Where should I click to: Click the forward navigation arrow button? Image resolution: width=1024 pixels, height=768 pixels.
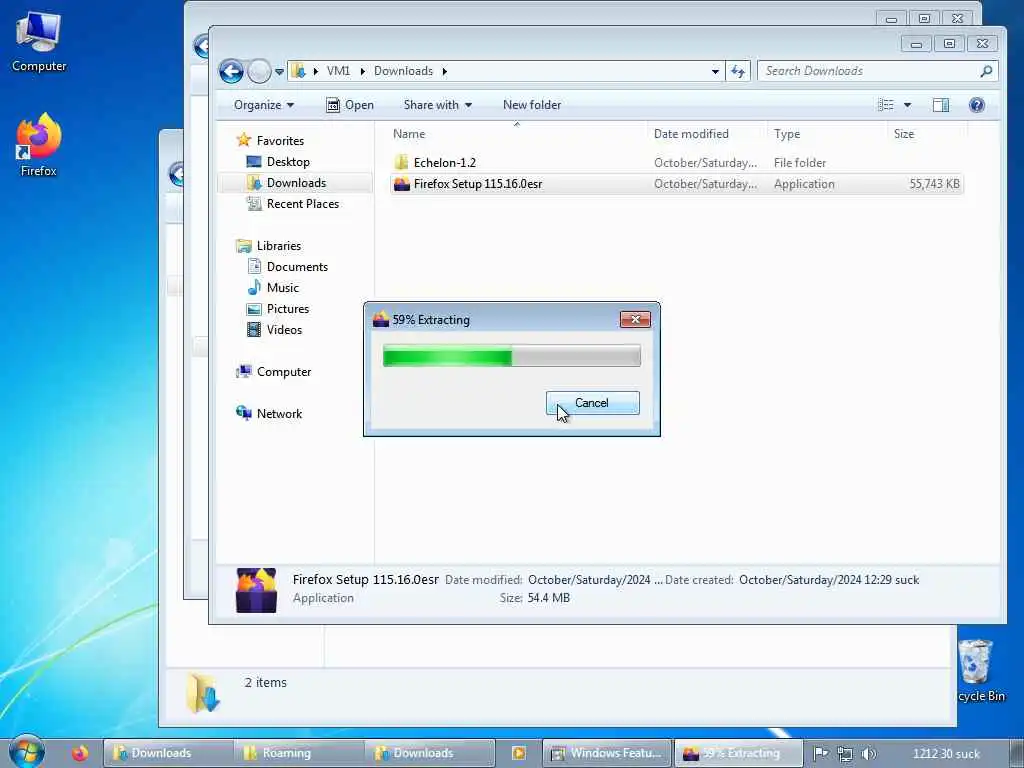pyautogui.click(x=259, y=71)
